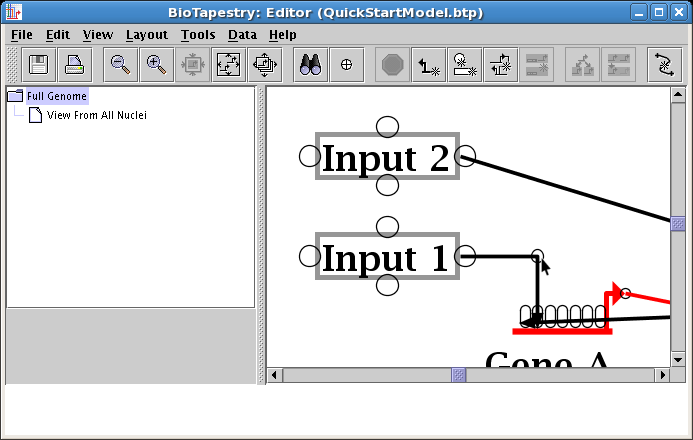Click the Input 2 node box
This screenshot has width=693, height=440.
point(386,157)
